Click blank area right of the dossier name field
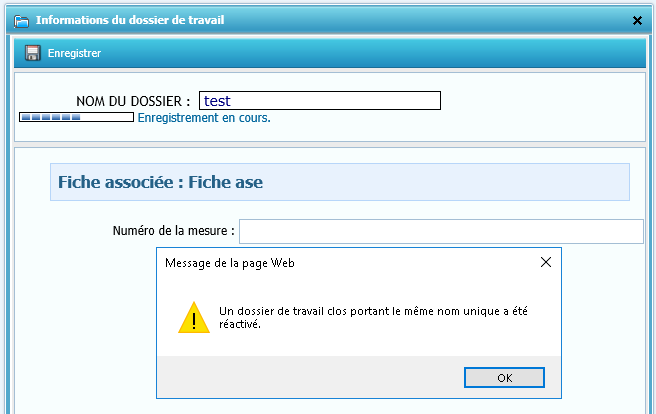Viewport: 656px width, 414px height. click(540, 101)
